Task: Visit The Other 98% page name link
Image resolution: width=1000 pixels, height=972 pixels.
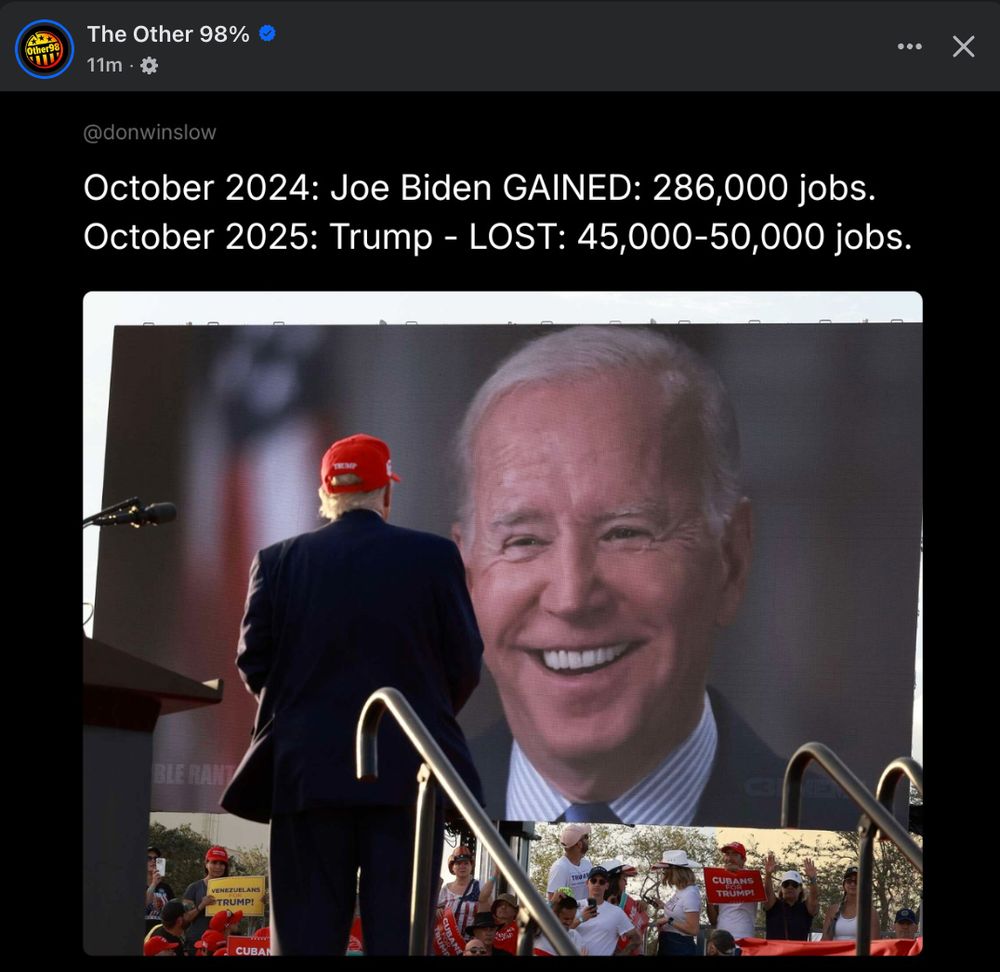Action: tap(168, 34)
